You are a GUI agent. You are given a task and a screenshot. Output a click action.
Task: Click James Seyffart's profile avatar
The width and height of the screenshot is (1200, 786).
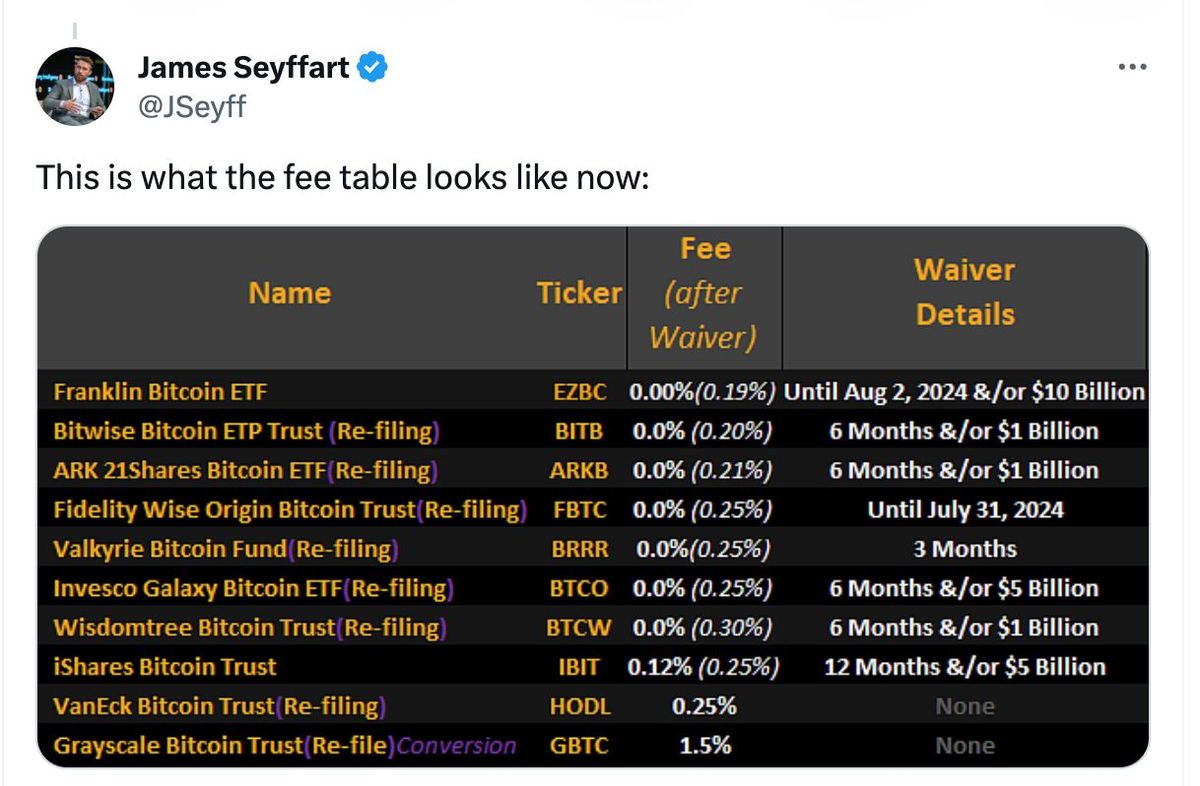click(75, 86)
